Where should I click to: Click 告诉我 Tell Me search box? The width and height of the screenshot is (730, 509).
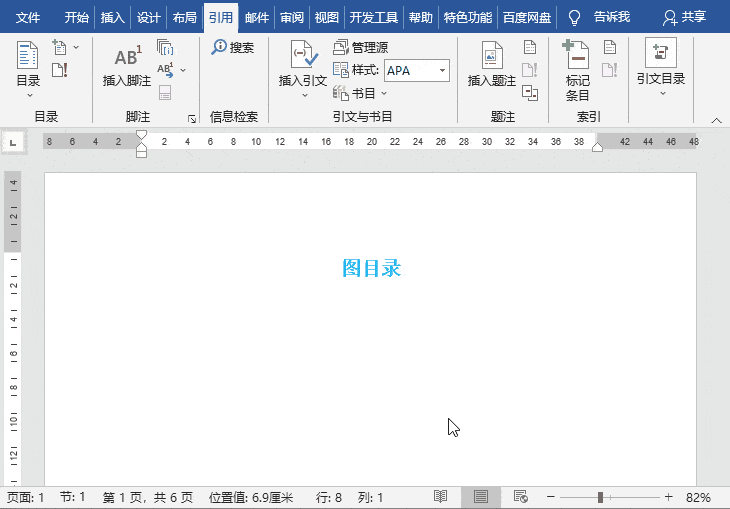(x=612, y=17)
